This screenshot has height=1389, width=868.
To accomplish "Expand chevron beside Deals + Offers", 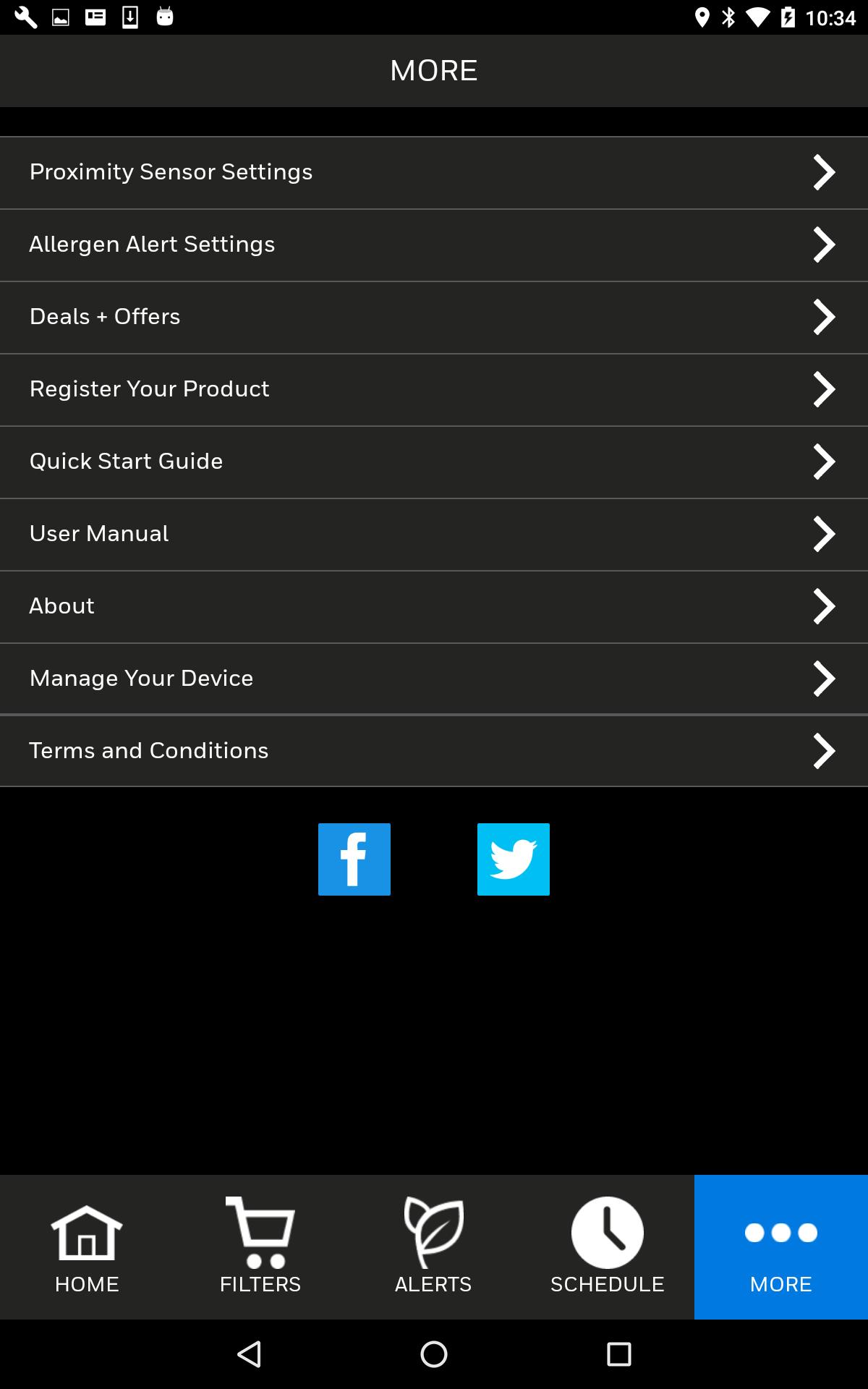I will pos(825,317).
